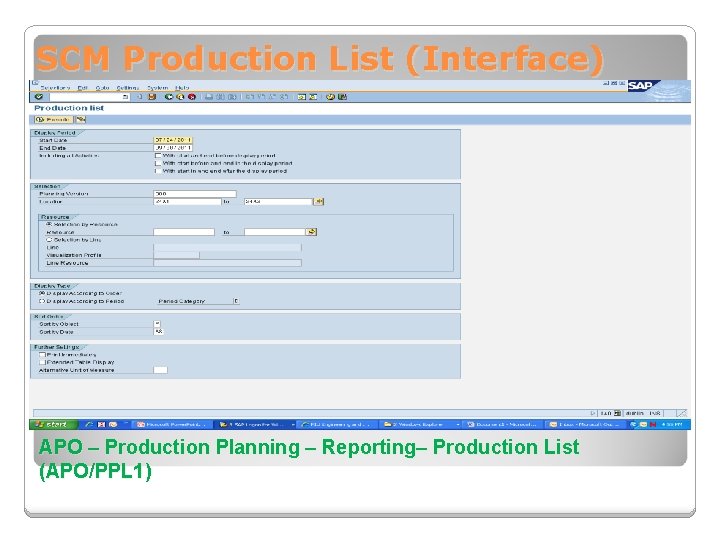Image resolution: width=720 pixels, height=540 pixels.
Task: Click the Windows Start button
Action: coord(54,425)
